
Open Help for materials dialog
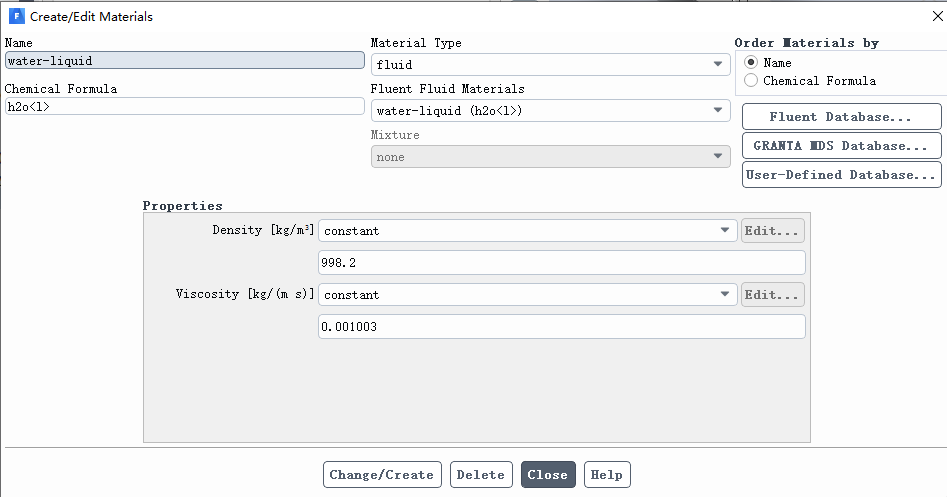607,475
